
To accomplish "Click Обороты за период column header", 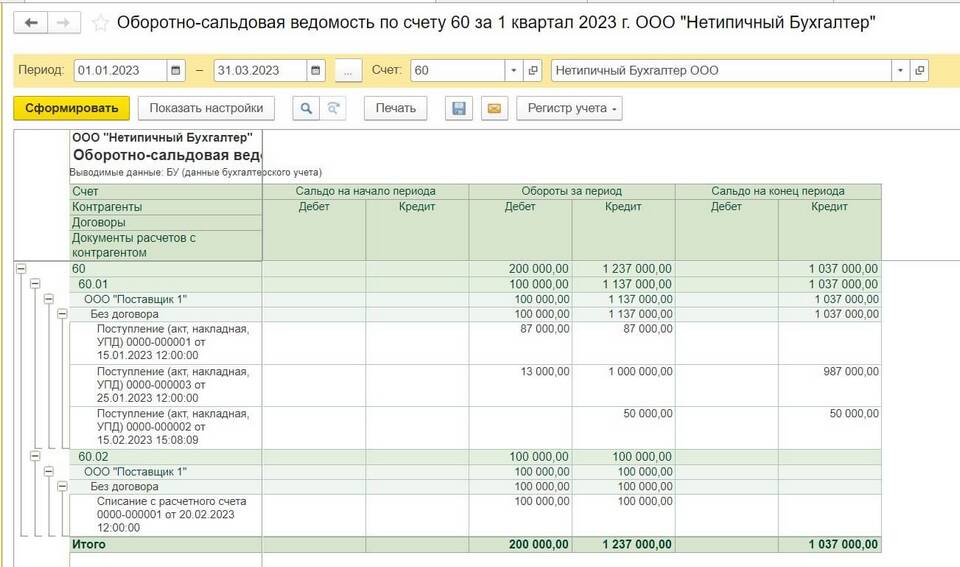I will pos(572,191).
